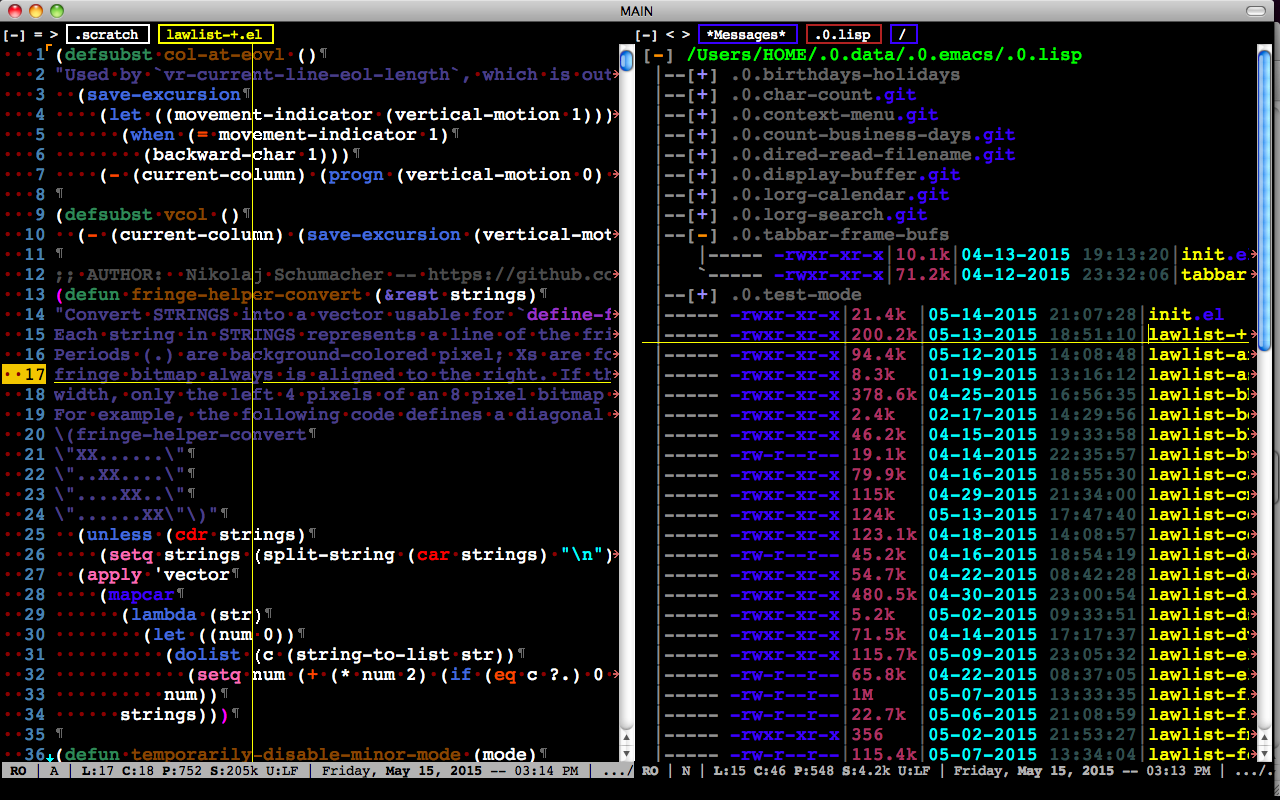Click the < scroll-left button in right tabbar
This screenshot has width=1280, height=800.
point(669,35)
